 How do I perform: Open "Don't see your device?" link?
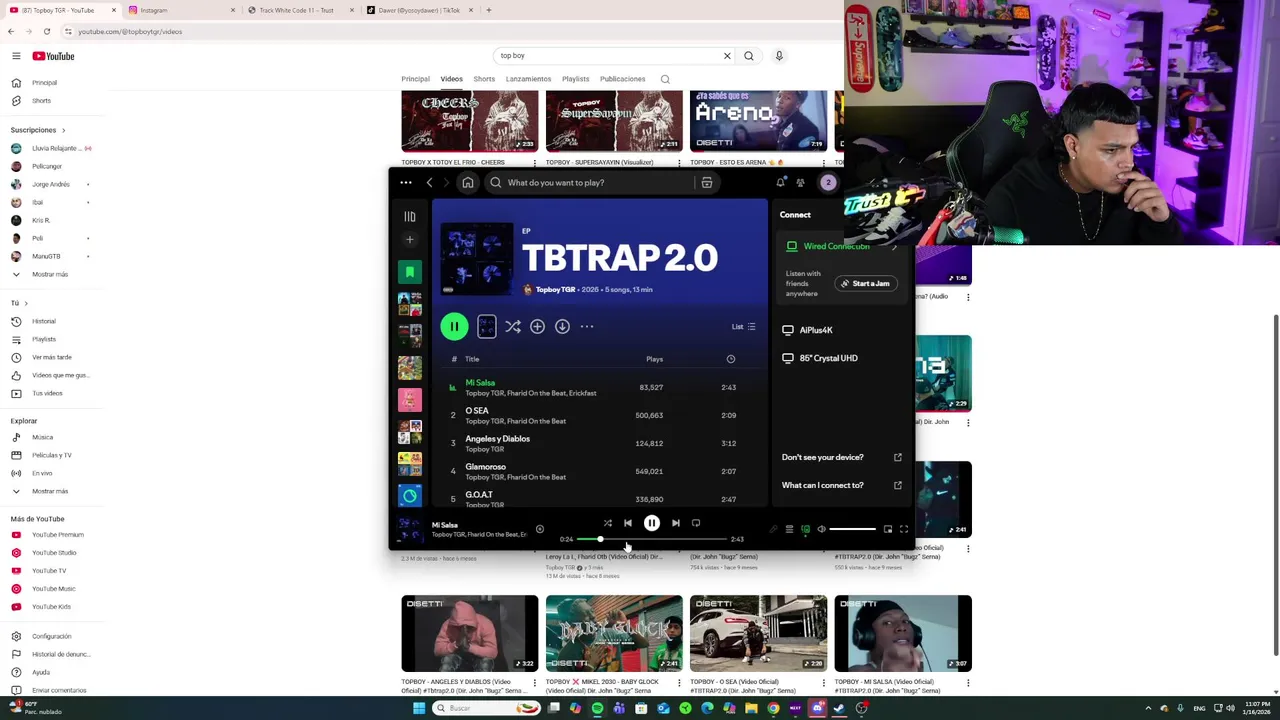(842, 457)
